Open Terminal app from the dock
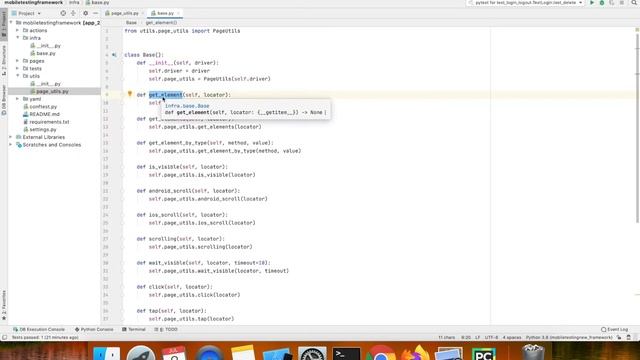Viewport: 640px width, 360px height. pos(346,353)
